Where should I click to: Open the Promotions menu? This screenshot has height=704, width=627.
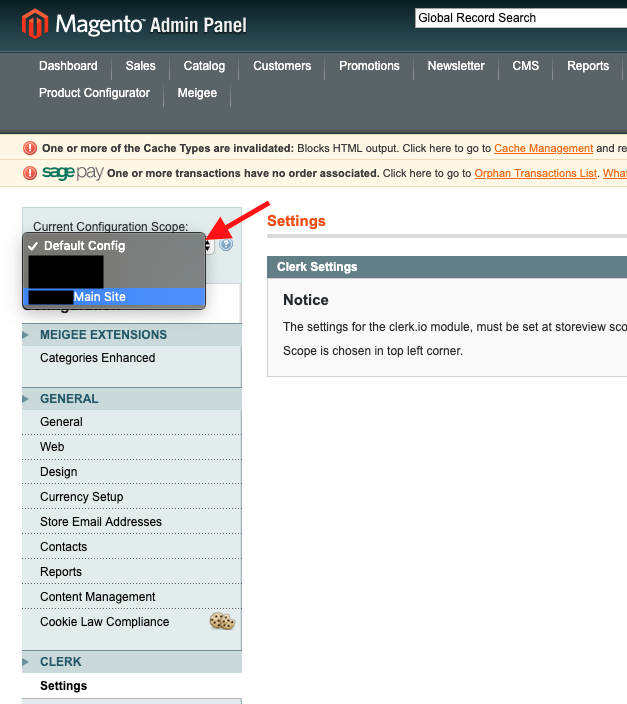click(x=369, y=66)
